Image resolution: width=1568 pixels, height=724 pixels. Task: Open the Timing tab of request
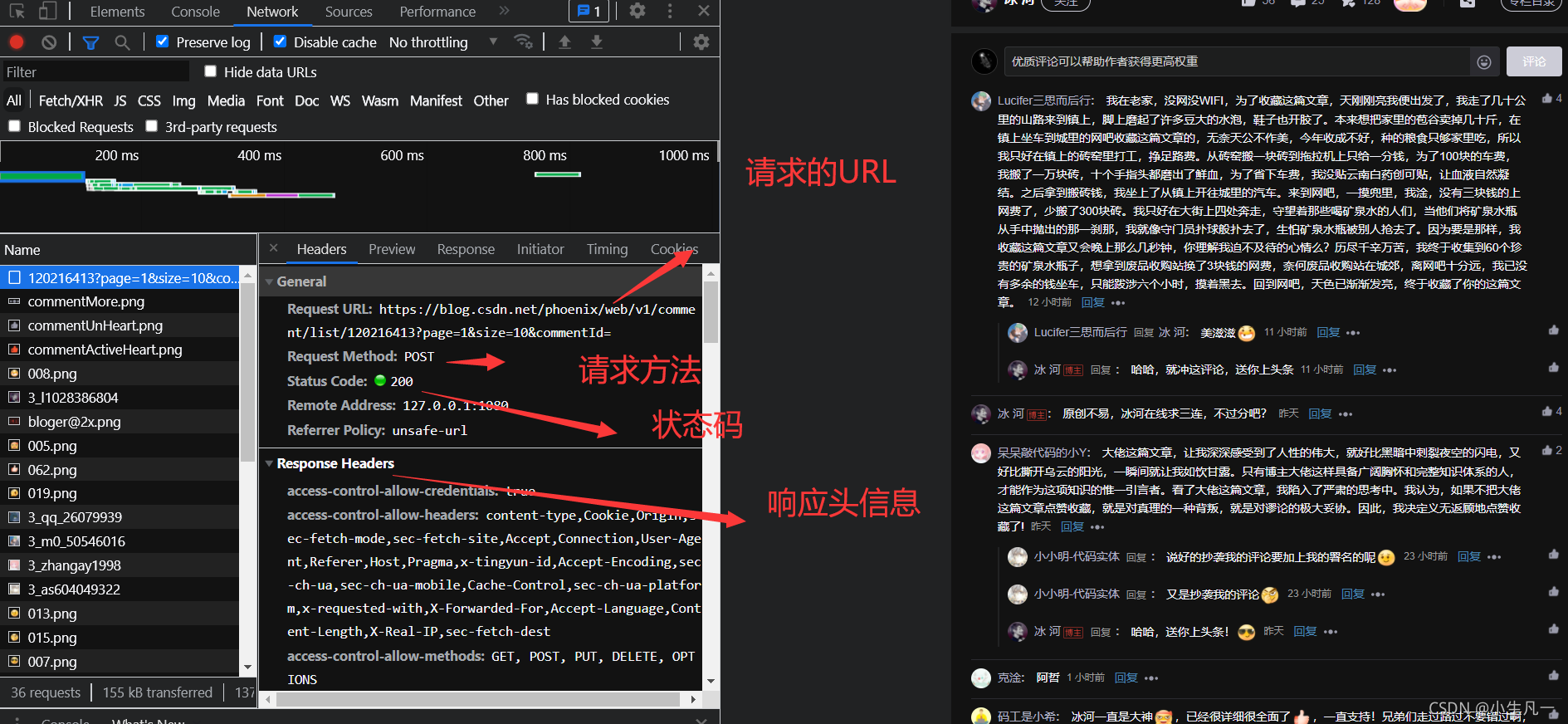click(608, 249)
